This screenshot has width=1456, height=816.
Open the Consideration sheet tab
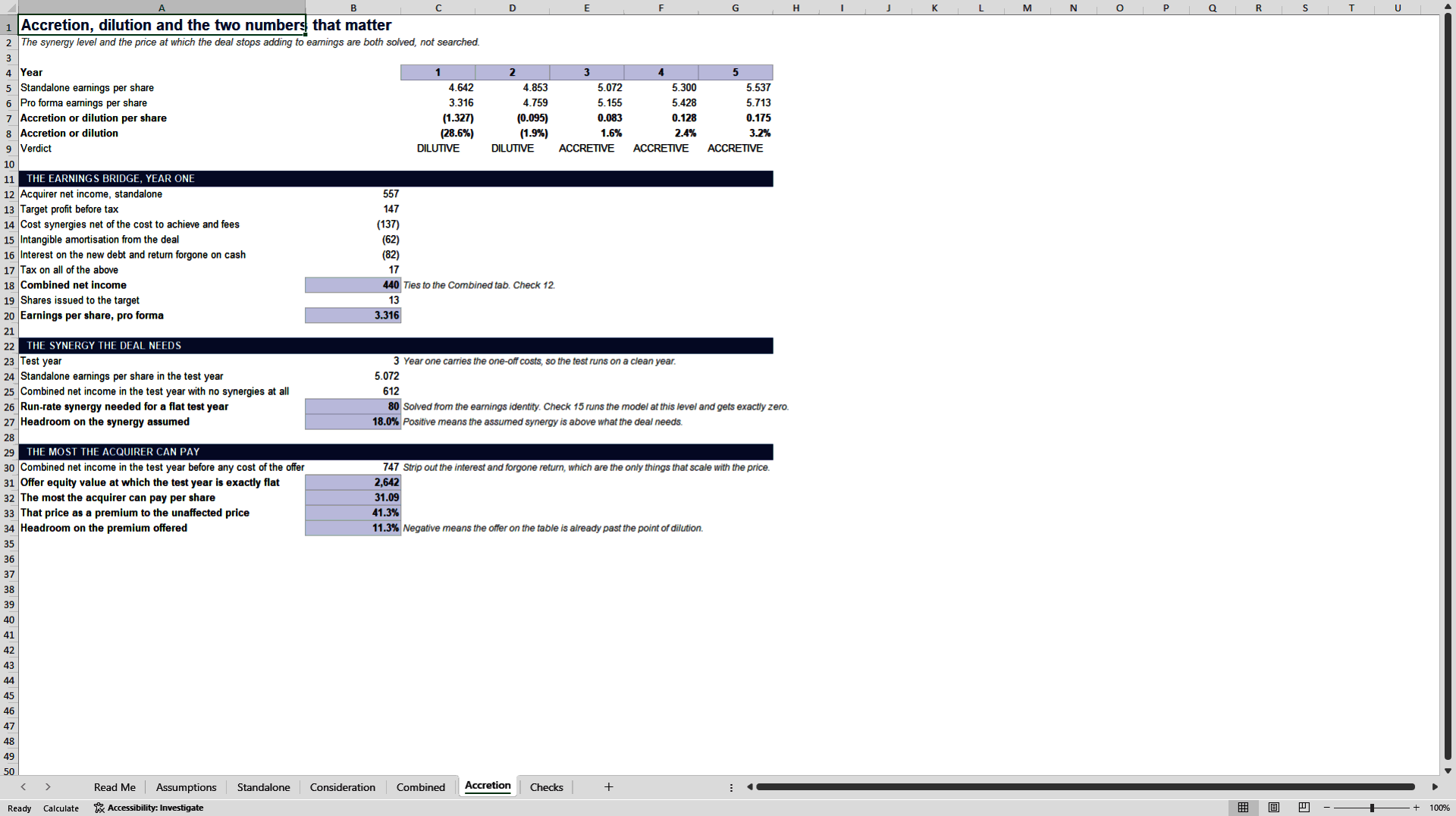pos(342,787)
